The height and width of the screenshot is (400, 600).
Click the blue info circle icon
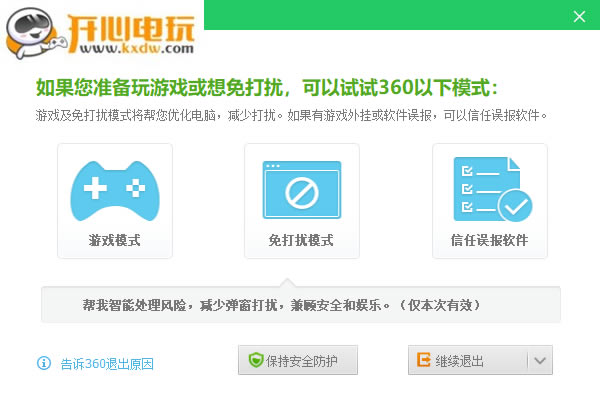pos(44,363)
